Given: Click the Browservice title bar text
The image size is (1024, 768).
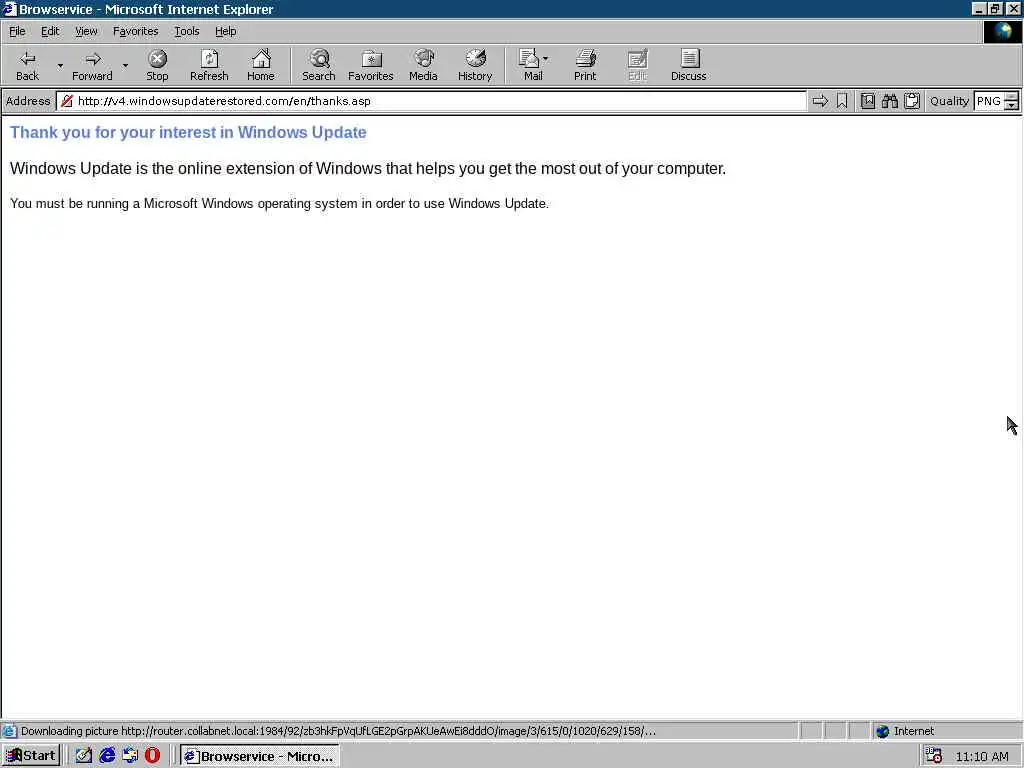Looking at the screenshot, I should pos(146,9).
